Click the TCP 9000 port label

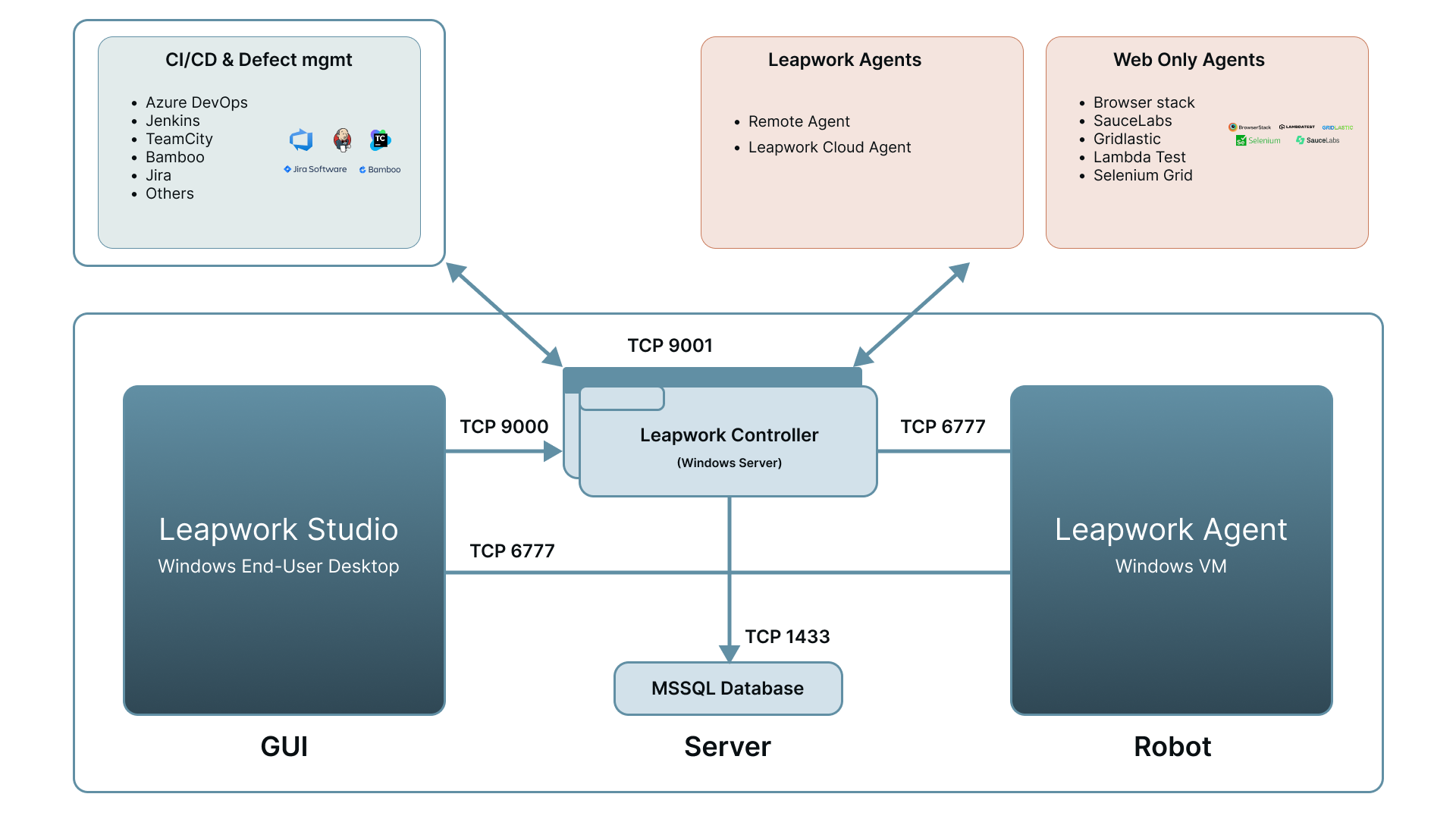click(504, 427)
